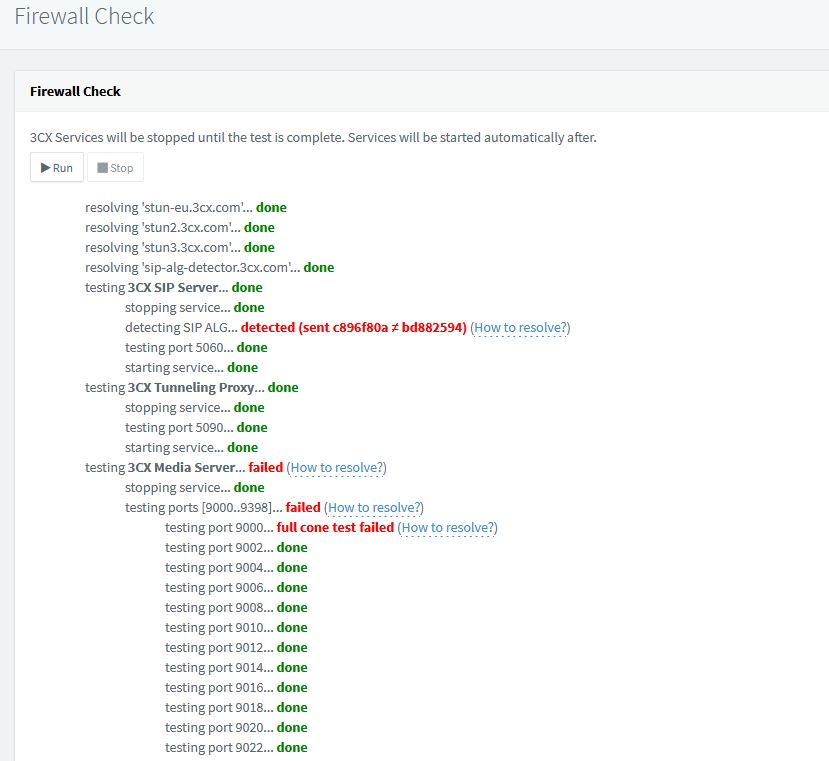The height and width of the screenshot is (761, 829).
Task: Click the 'sip-alg-detector.3cx.com' resolving line
Action: [209, 267]
